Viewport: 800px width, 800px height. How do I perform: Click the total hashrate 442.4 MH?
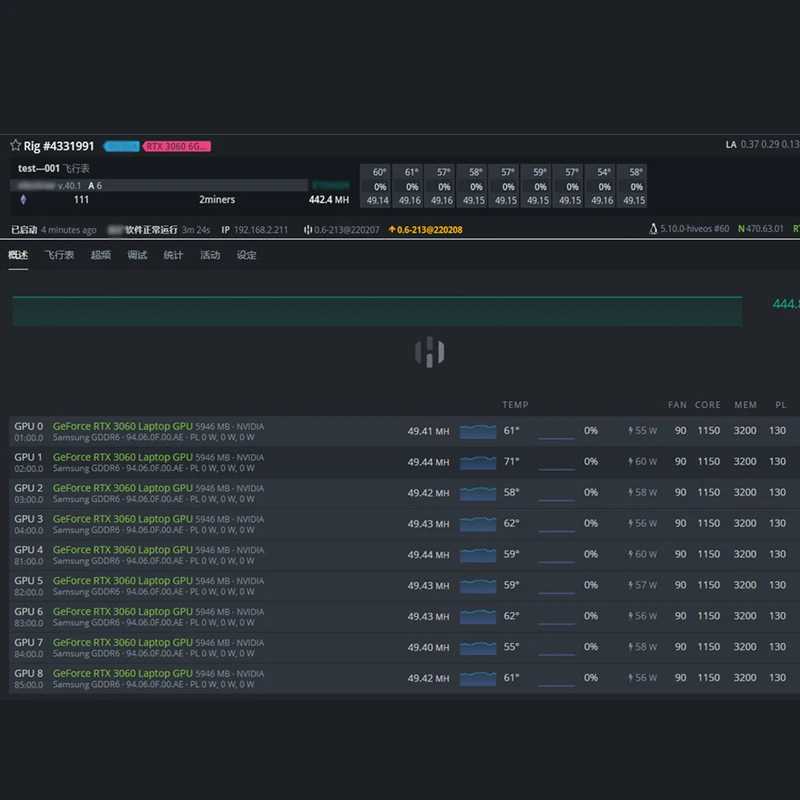coord(329,199)
